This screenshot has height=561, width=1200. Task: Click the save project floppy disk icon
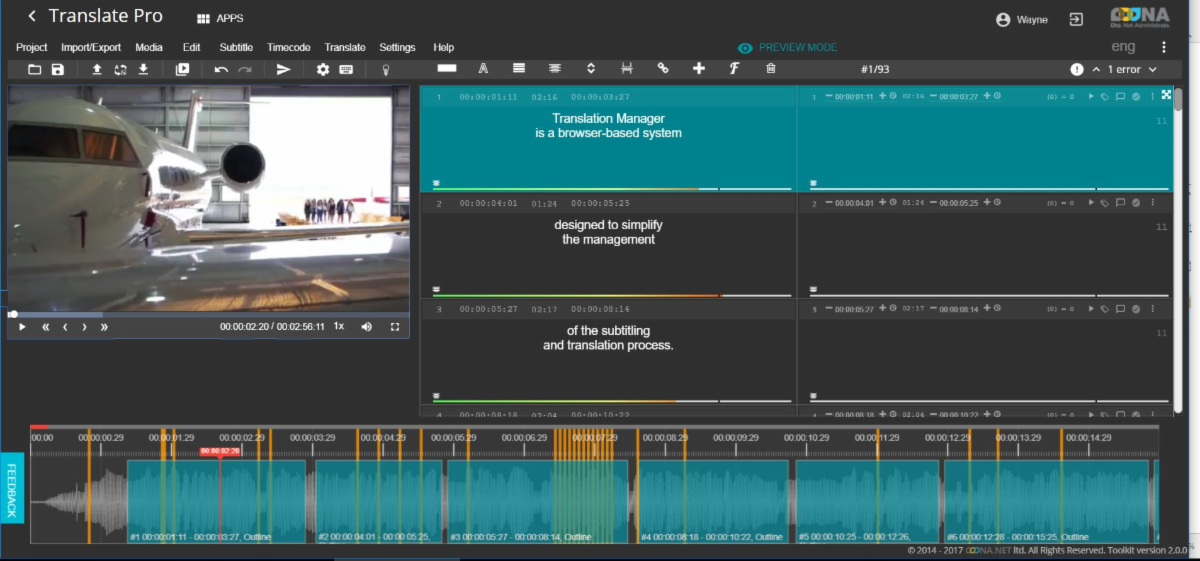(x=58, y=69)
